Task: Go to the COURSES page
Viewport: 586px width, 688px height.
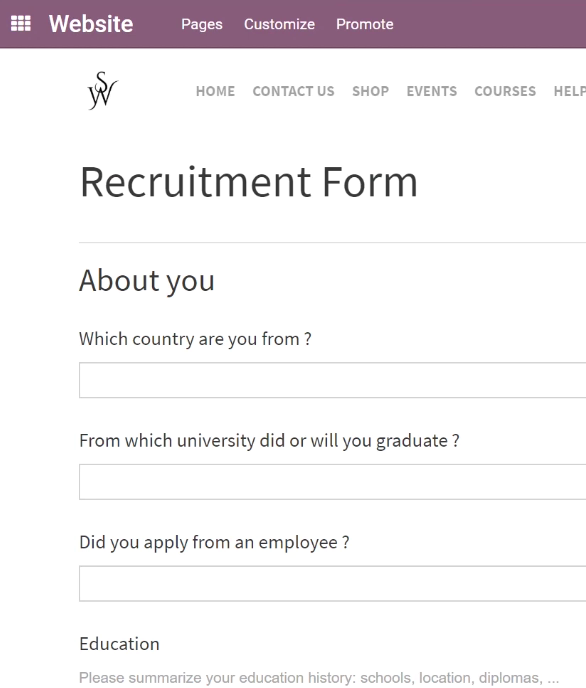Action: pos(505,91)
